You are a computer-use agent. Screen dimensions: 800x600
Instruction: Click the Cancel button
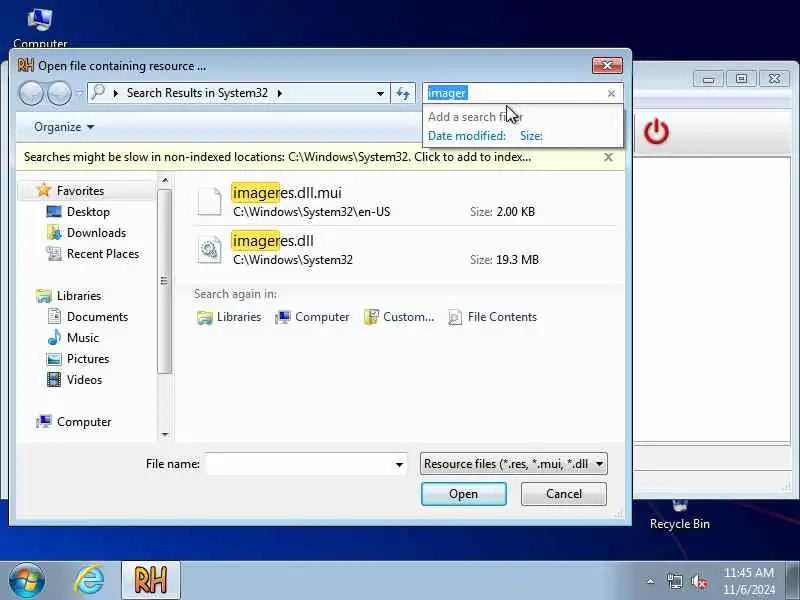pyautogui.click(x=564, y=494)
